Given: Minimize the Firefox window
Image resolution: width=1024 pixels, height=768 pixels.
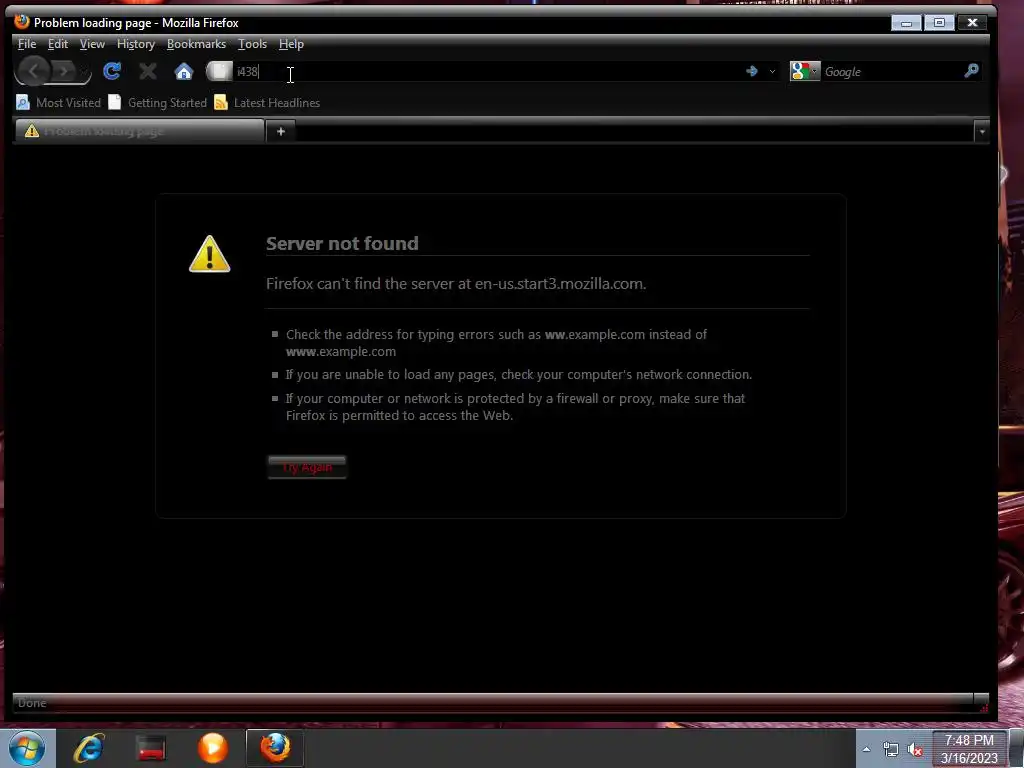Looking at the screenshot, I should (906, 23).
